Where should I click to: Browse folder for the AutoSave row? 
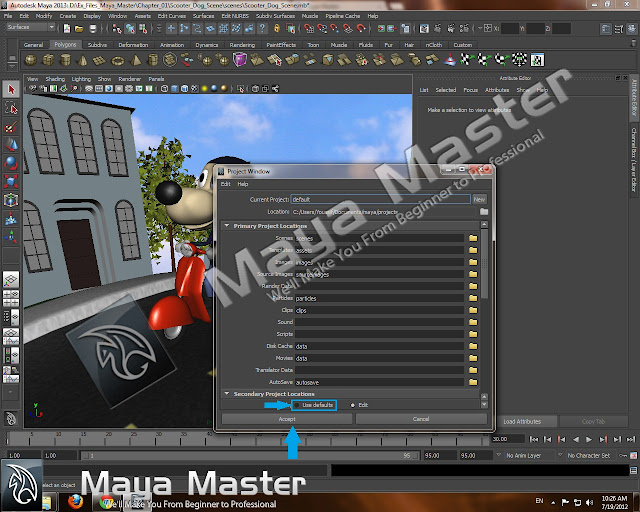click(473, 382)
